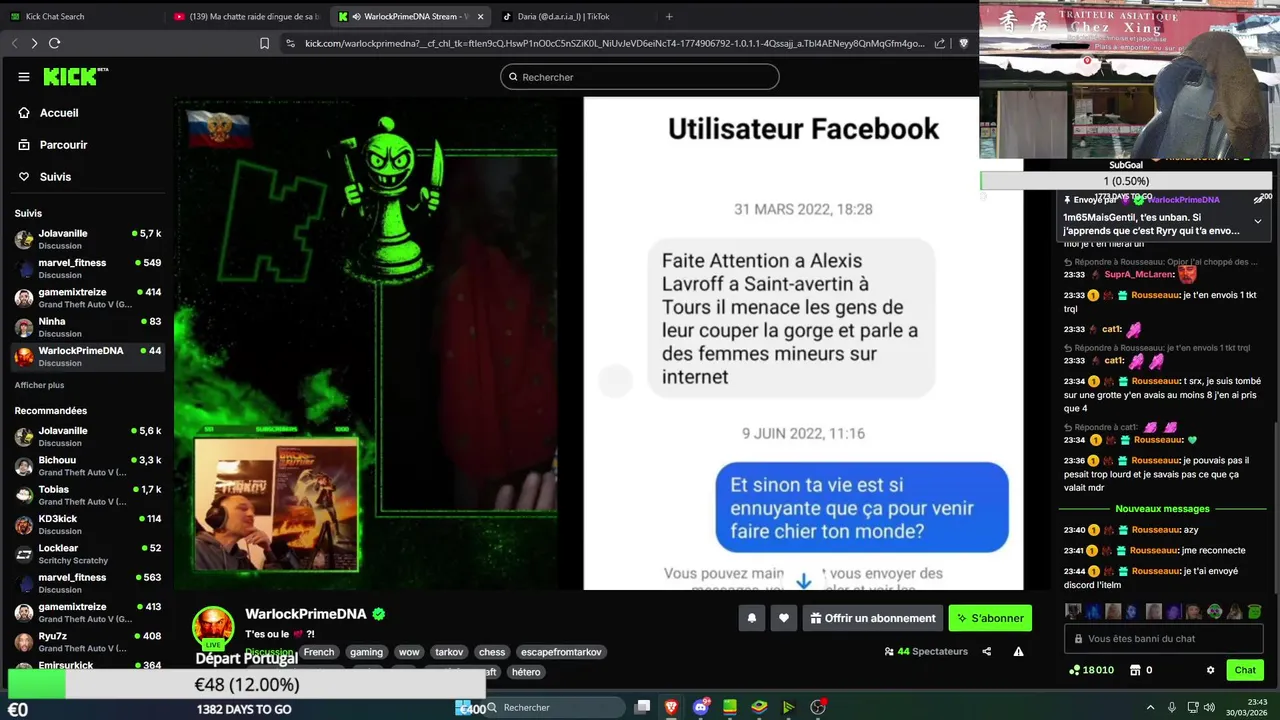Click browser back arrow
The image size is (1280, 720).
(x=14, y=43)
